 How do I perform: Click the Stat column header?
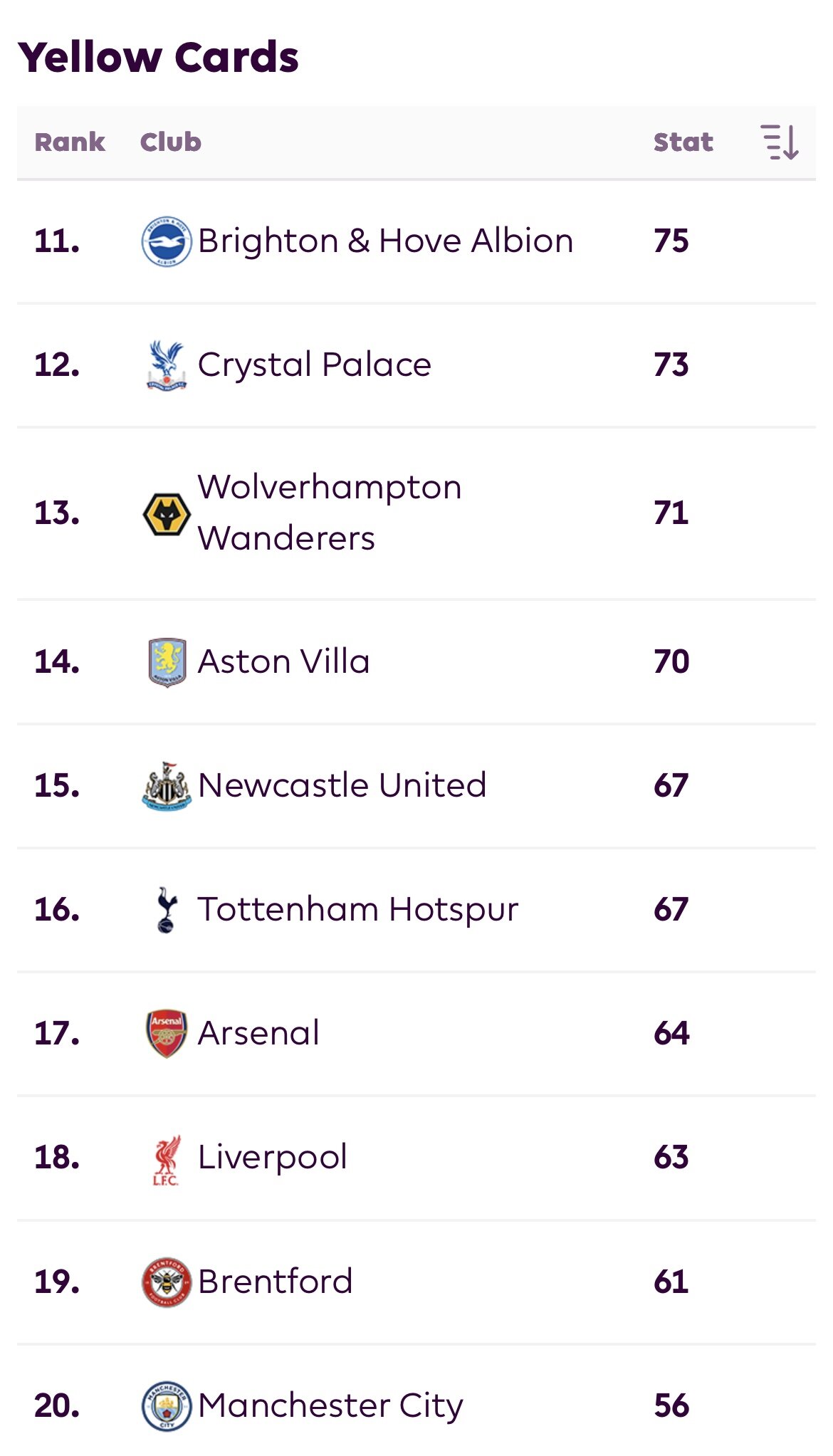683,142
